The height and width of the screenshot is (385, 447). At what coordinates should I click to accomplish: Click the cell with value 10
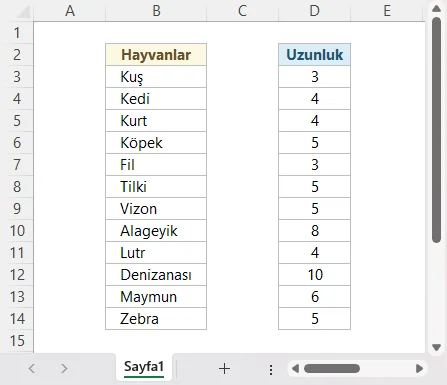[x=314, y=275]
